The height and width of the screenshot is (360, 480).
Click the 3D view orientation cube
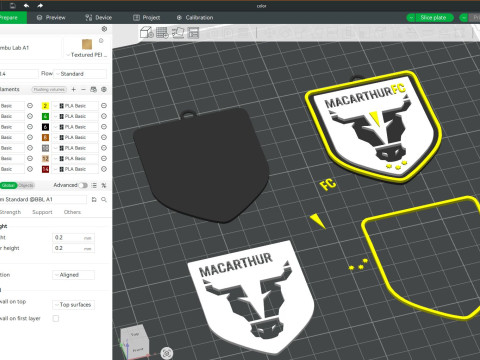(134, 341)
